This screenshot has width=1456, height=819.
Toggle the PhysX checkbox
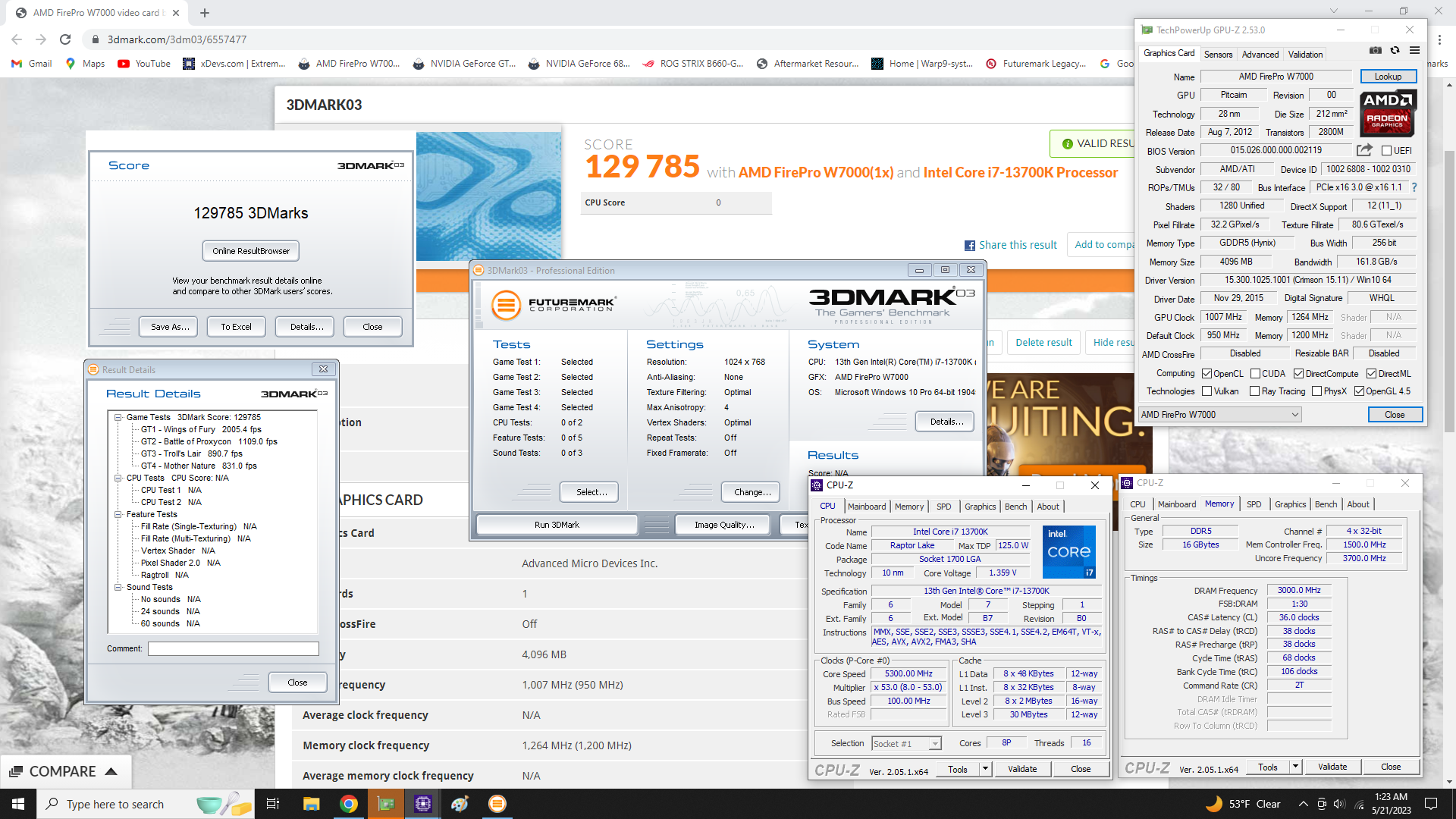tap(1316, 391)
